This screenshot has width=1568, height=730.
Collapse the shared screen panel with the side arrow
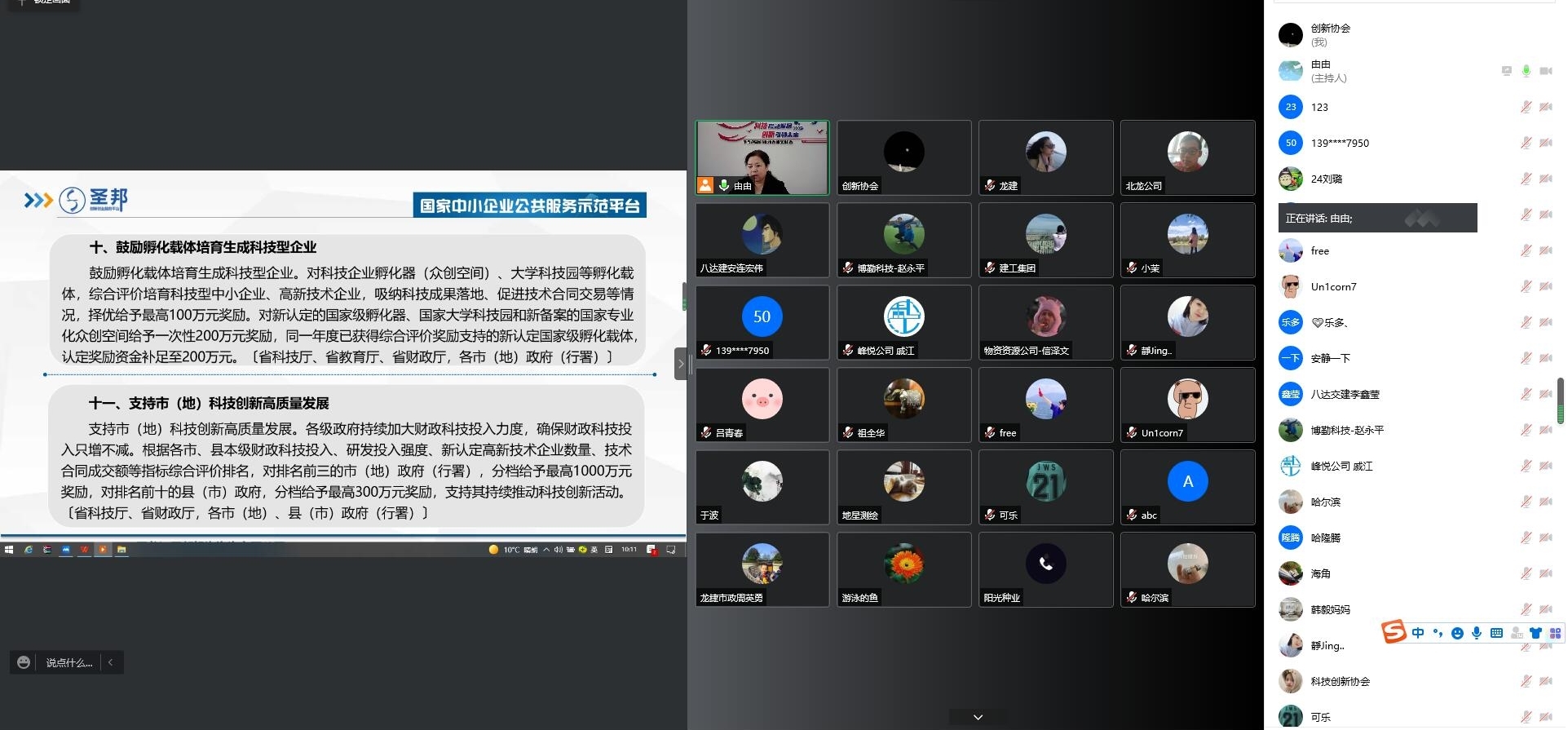(x=681, y=364)
